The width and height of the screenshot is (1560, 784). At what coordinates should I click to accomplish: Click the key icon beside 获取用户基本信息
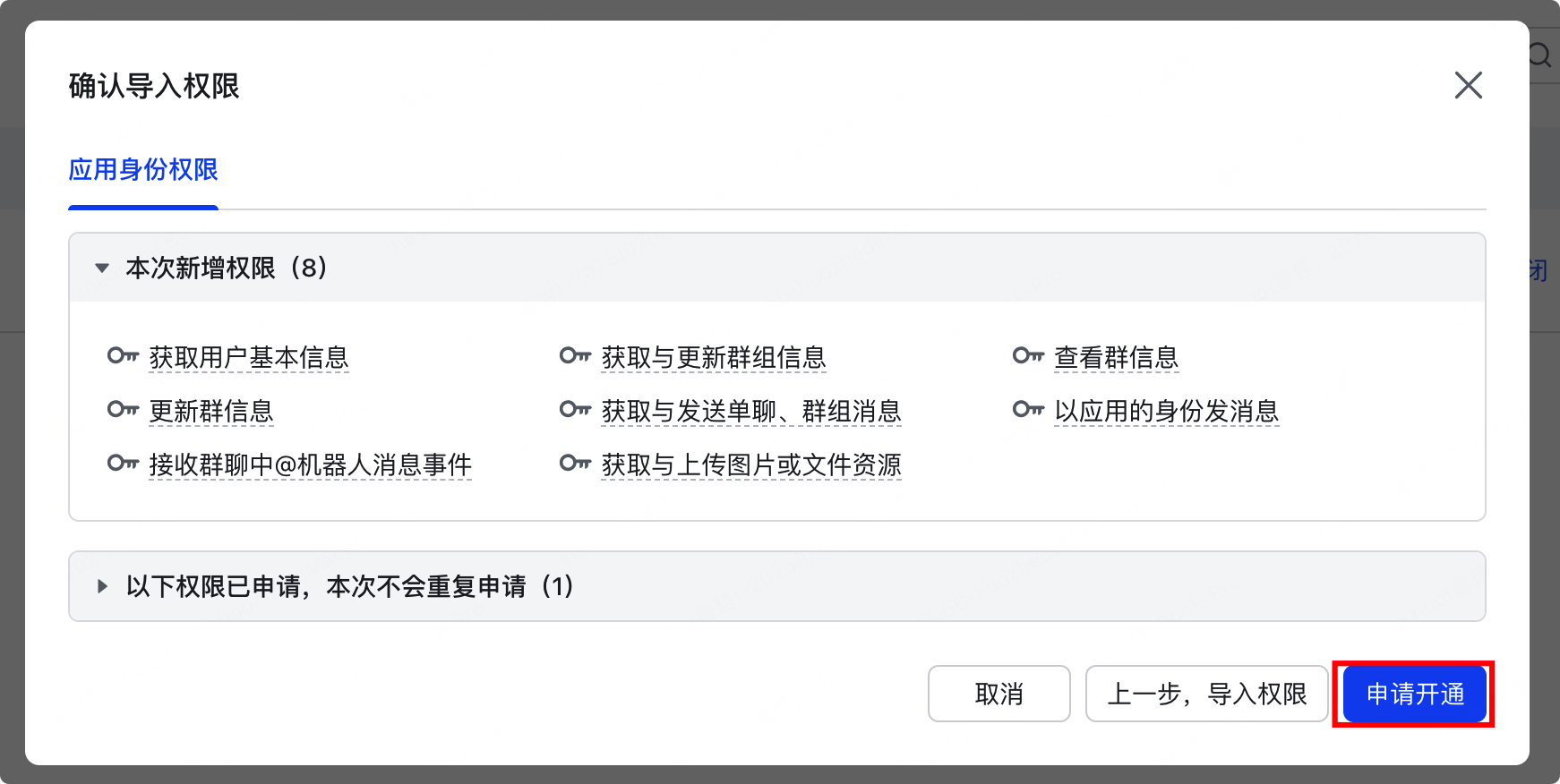click(x=123, y=356)
